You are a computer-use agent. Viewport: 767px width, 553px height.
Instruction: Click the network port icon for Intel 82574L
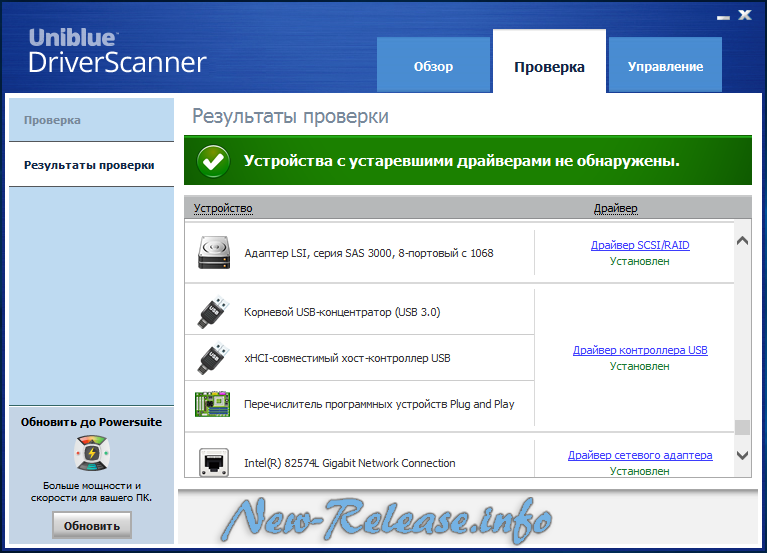tap(214, 462)
